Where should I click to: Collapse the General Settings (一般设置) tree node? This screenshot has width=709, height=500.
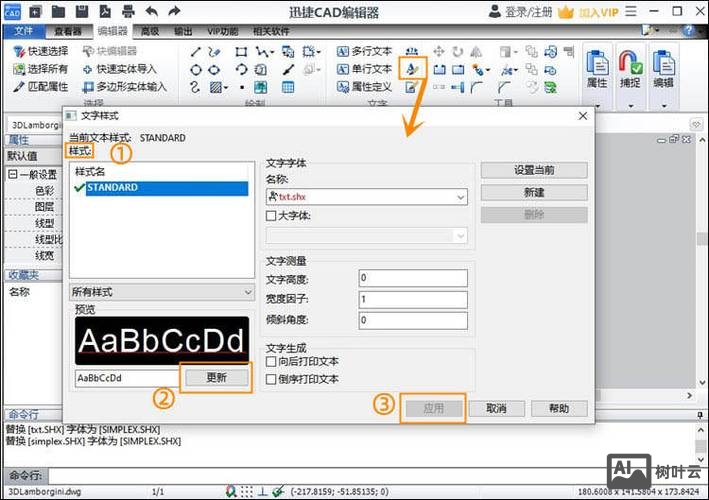pos(13,175)
